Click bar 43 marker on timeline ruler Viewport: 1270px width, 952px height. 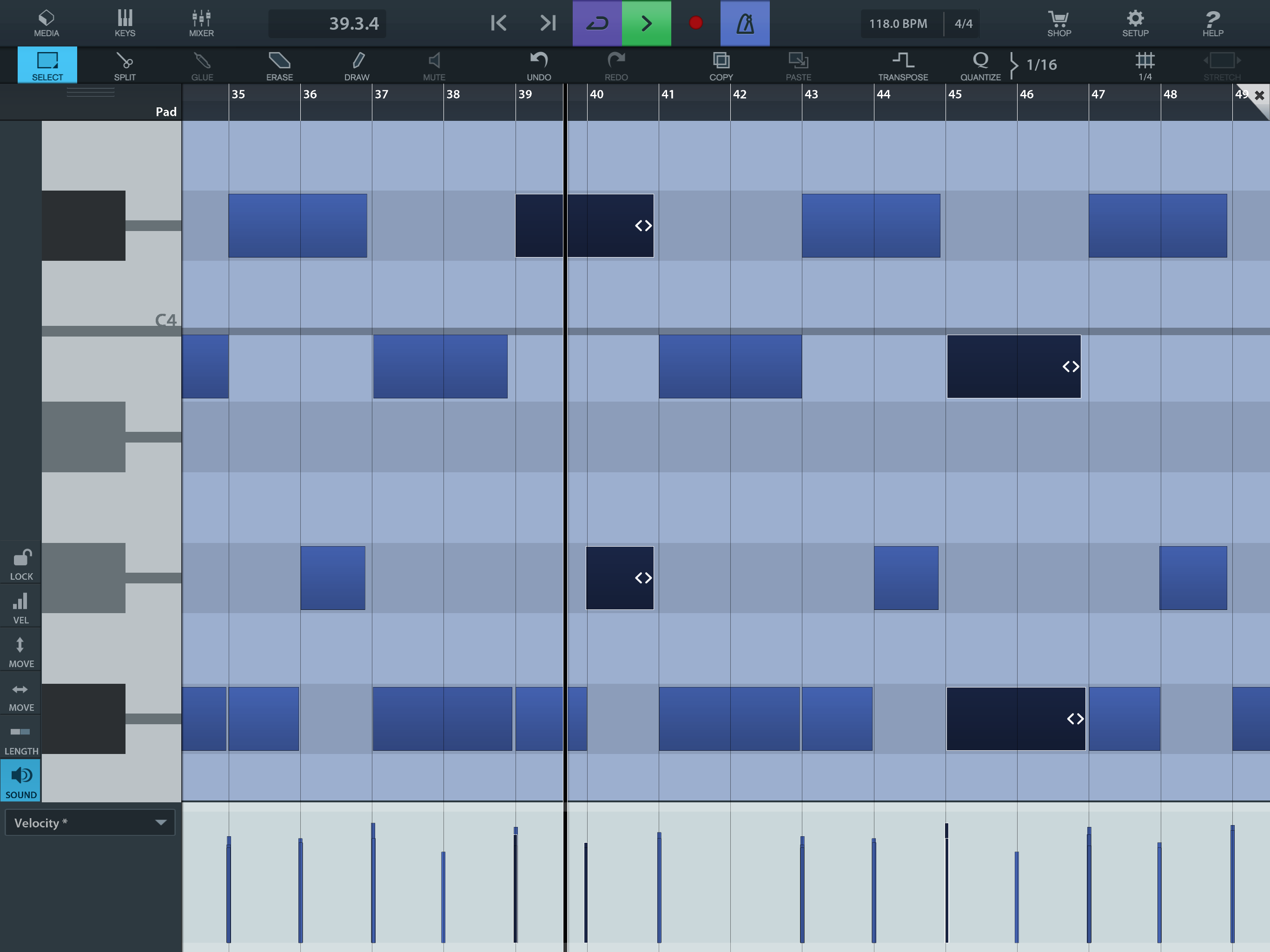[x=811, y=95]
